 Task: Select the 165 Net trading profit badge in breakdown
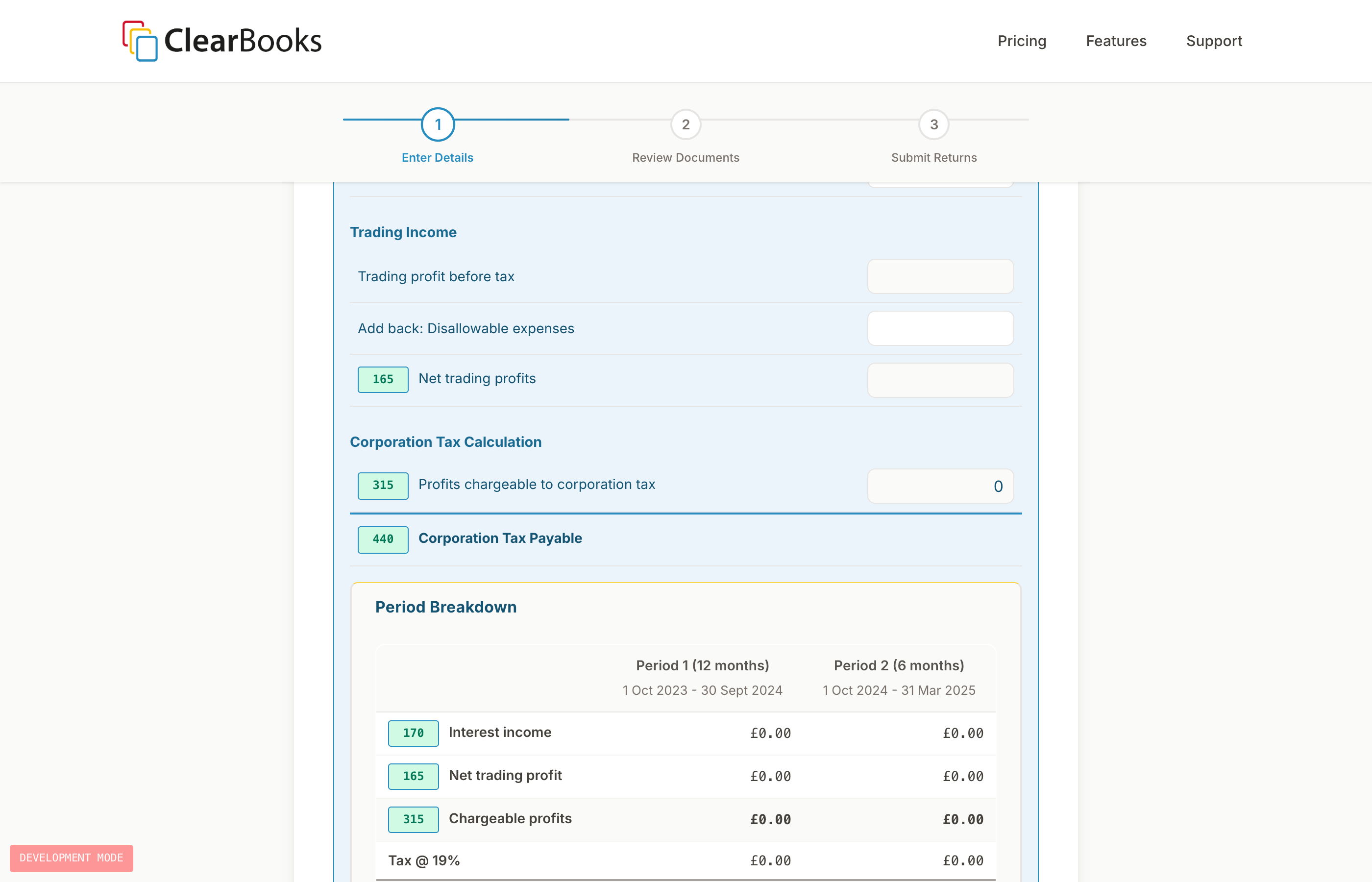point(413,776)
